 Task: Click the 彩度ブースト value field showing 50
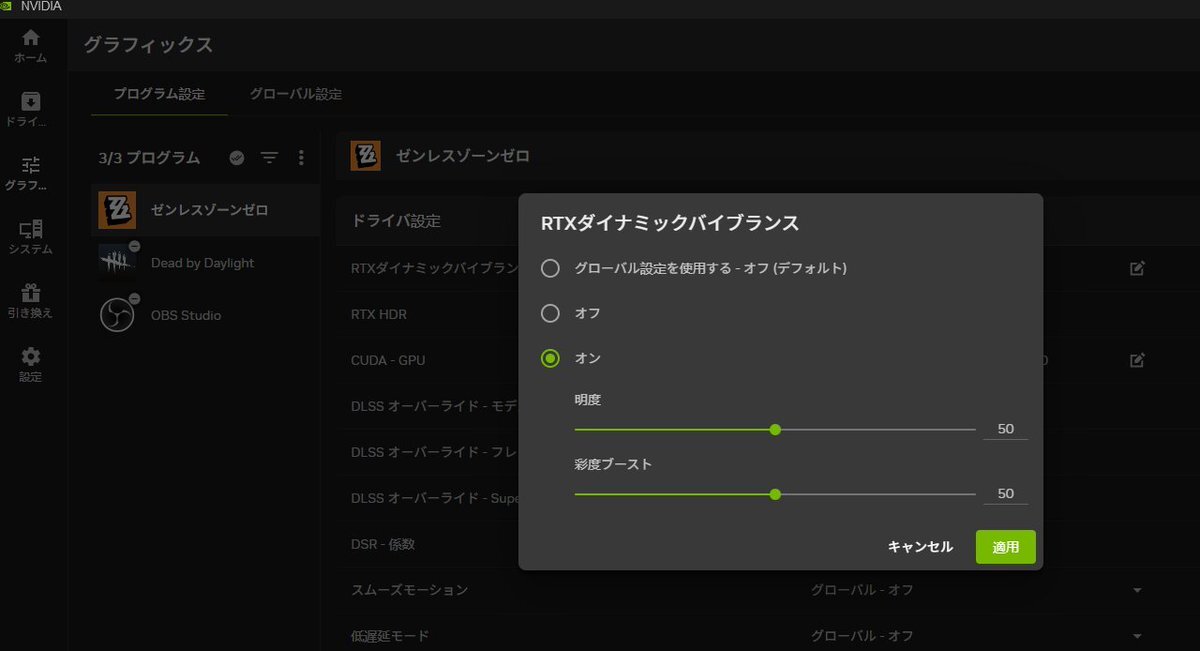(x=1005, y=494)
